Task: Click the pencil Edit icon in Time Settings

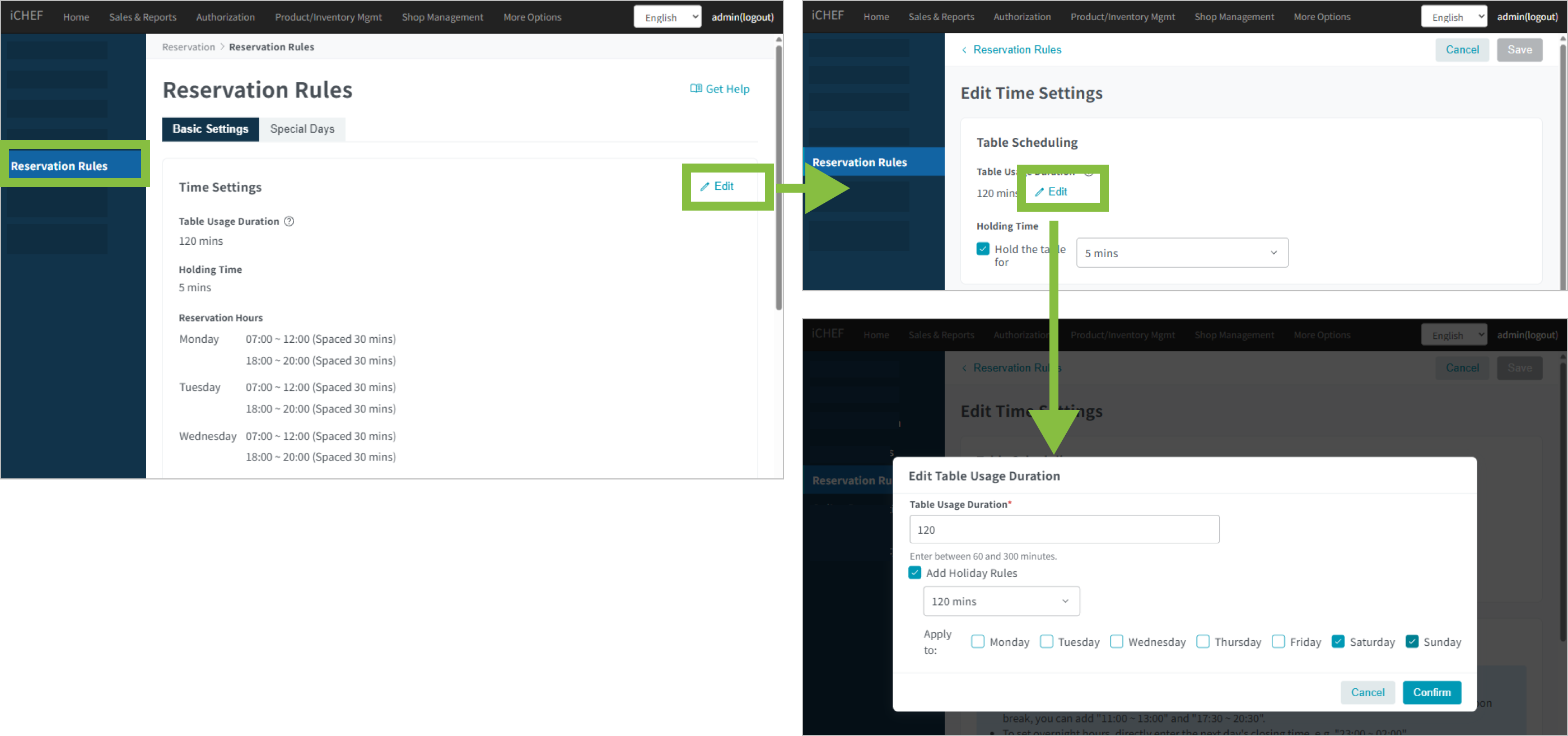Action: pos(705,187)
